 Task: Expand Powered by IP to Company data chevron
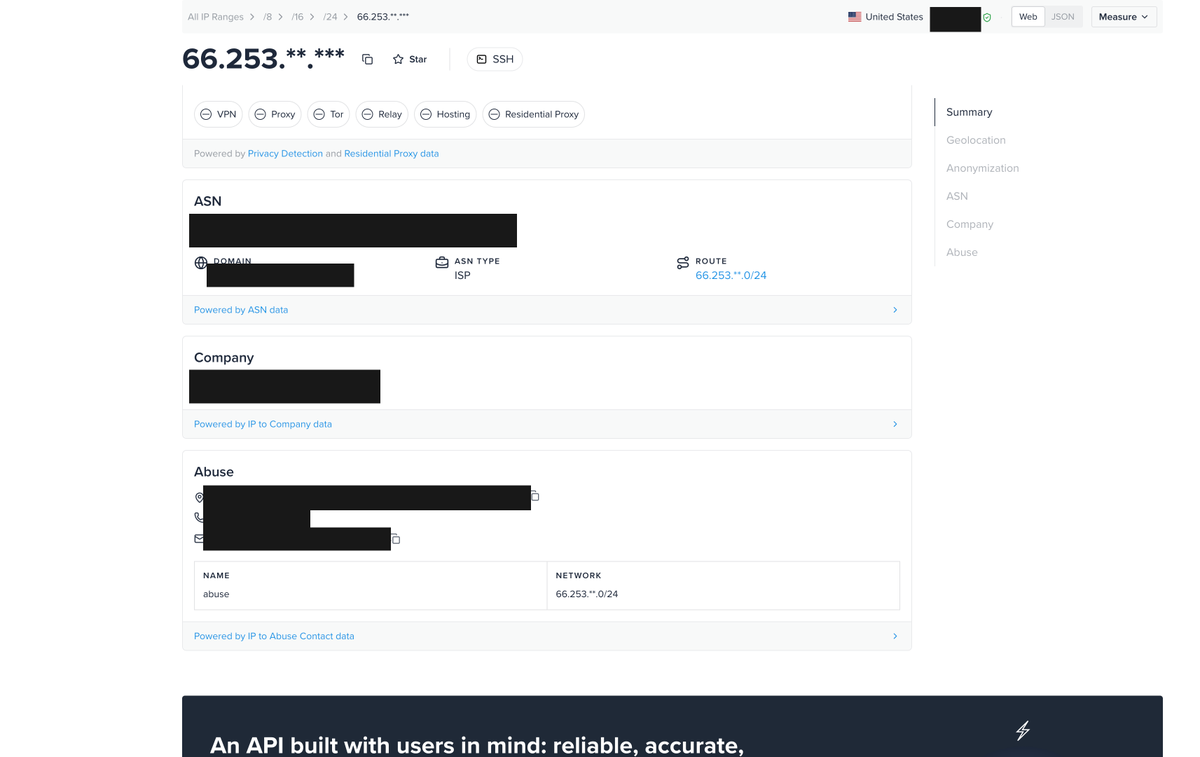pos(895,424)
